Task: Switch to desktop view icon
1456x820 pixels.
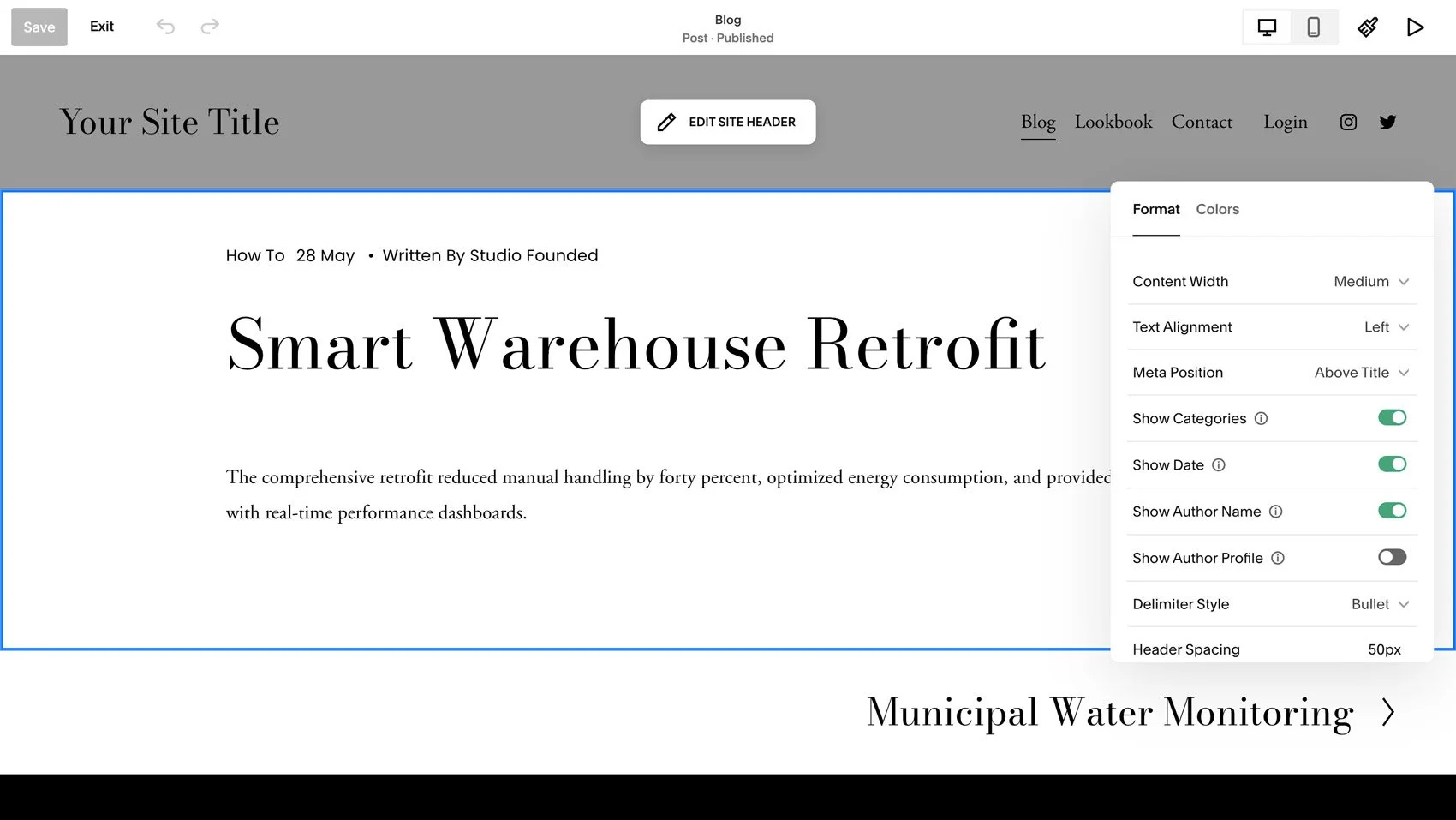Action: click(x=1267, y=27)
